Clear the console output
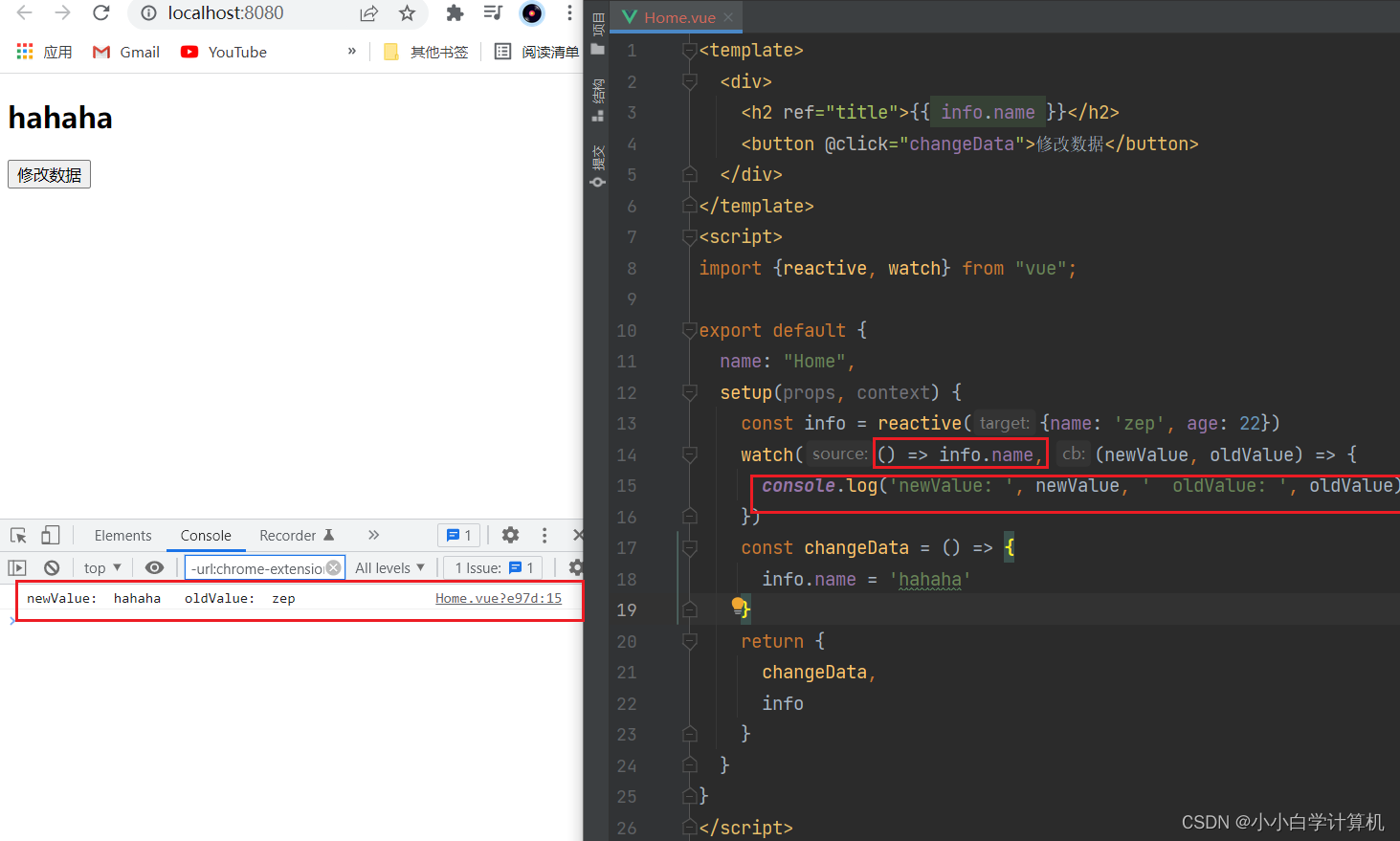1400x841 pixels. pos(52,568)
